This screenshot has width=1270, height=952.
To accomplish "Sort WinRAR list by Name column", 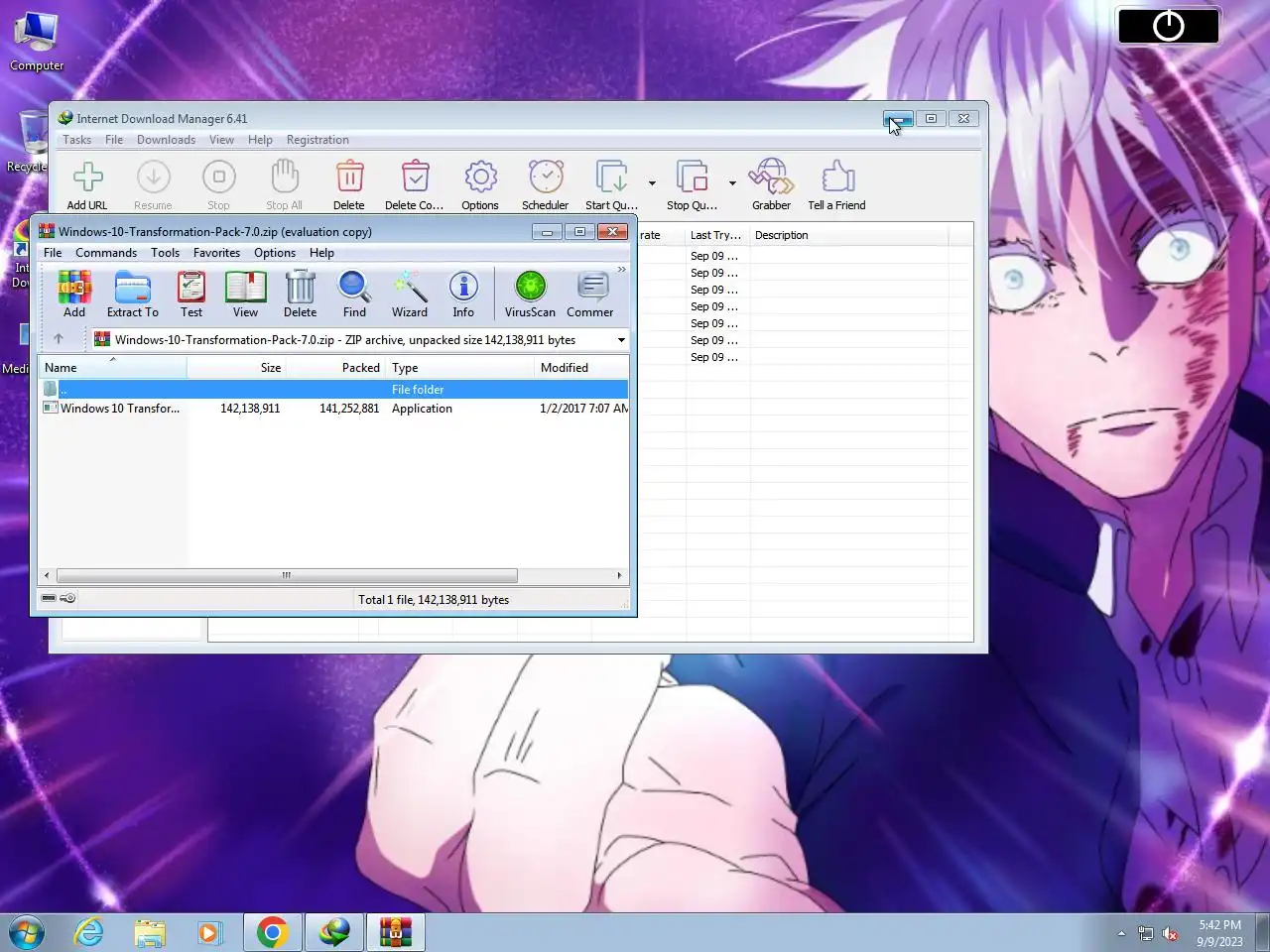I will click(112, 367).
